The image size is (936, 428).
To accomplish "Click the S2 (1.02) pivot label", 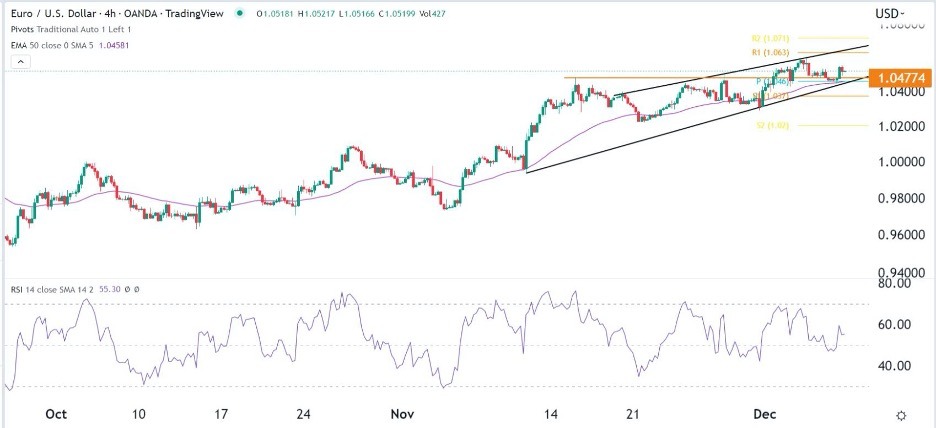I will (x=772, y=126).
